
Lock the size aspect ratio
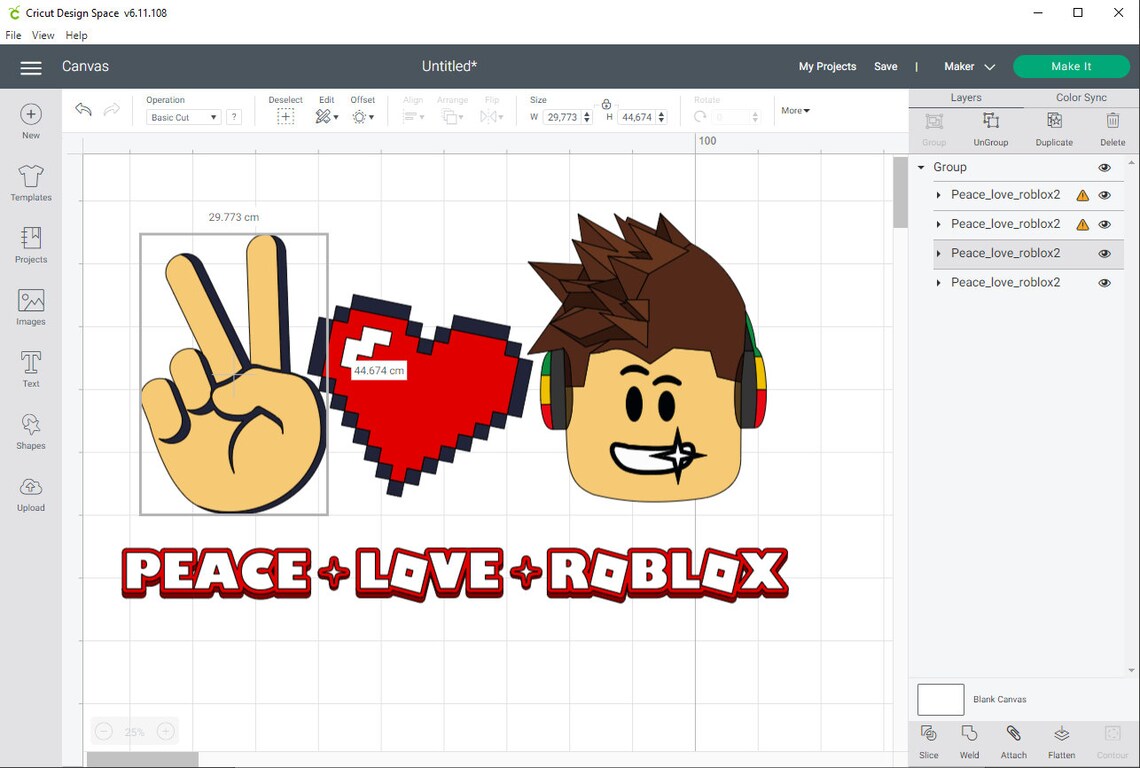pos(606,104)
